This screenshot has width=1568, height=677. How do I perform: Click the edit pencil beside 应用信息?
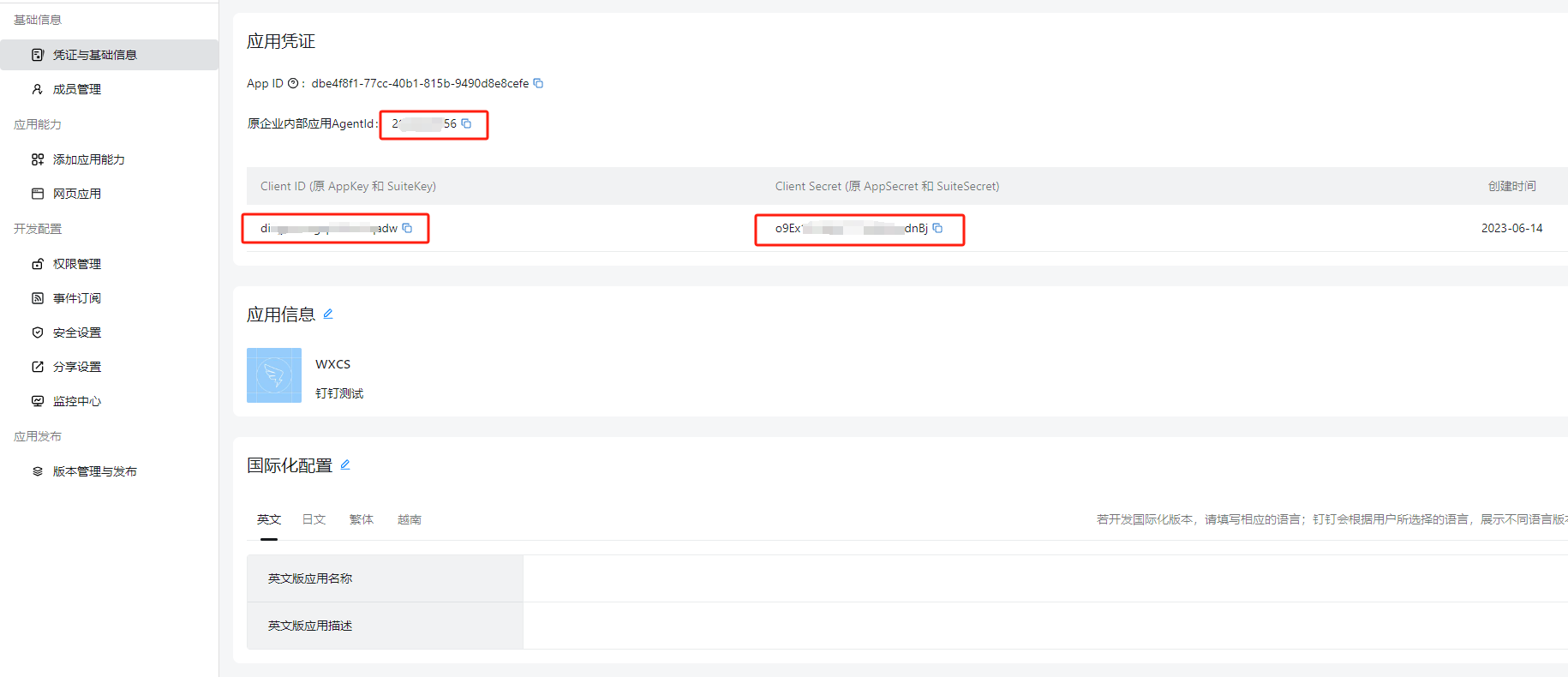(327, 314)
